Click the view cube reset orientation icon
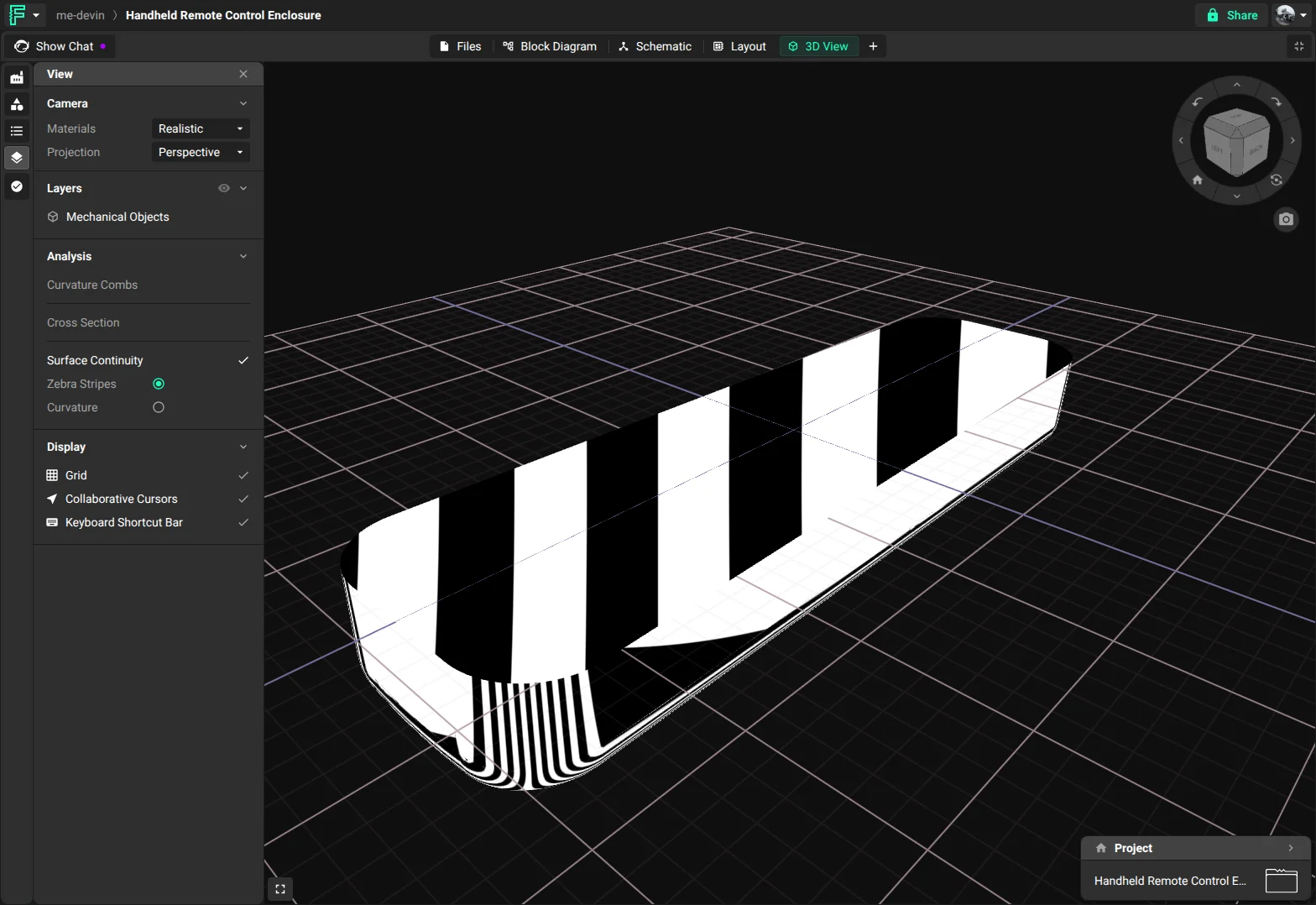1316x905 pixels. tap(1276, 180)
